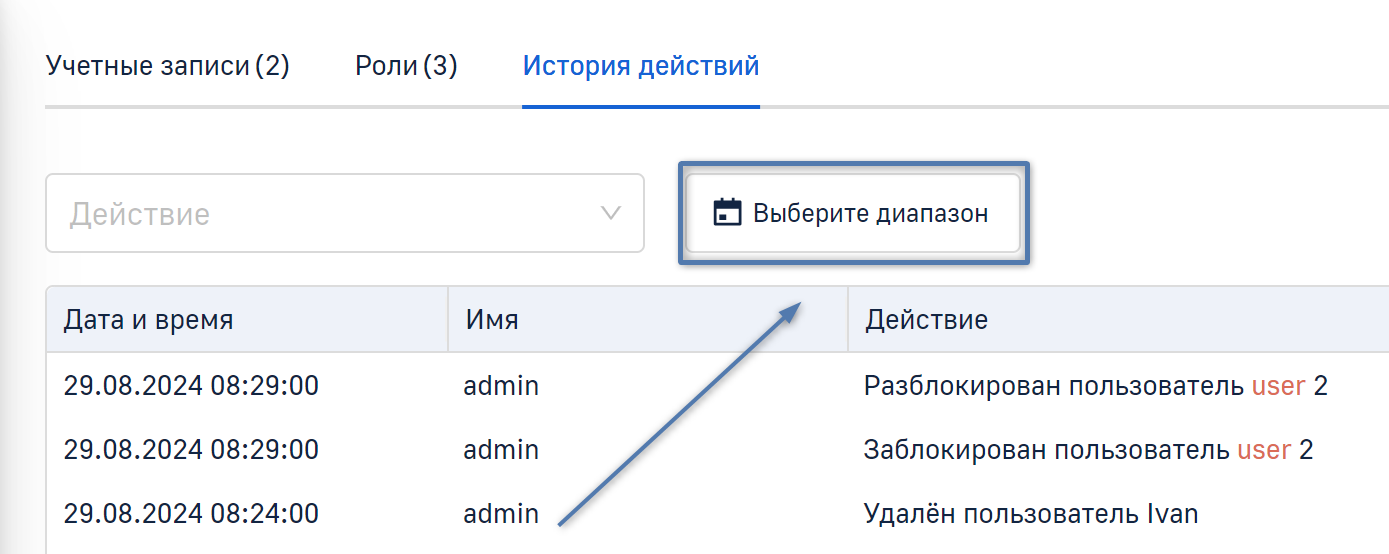Select the История действий tab
This screenshot has height=554, width=1389.
pyautogui.click(x=641, y=67)
